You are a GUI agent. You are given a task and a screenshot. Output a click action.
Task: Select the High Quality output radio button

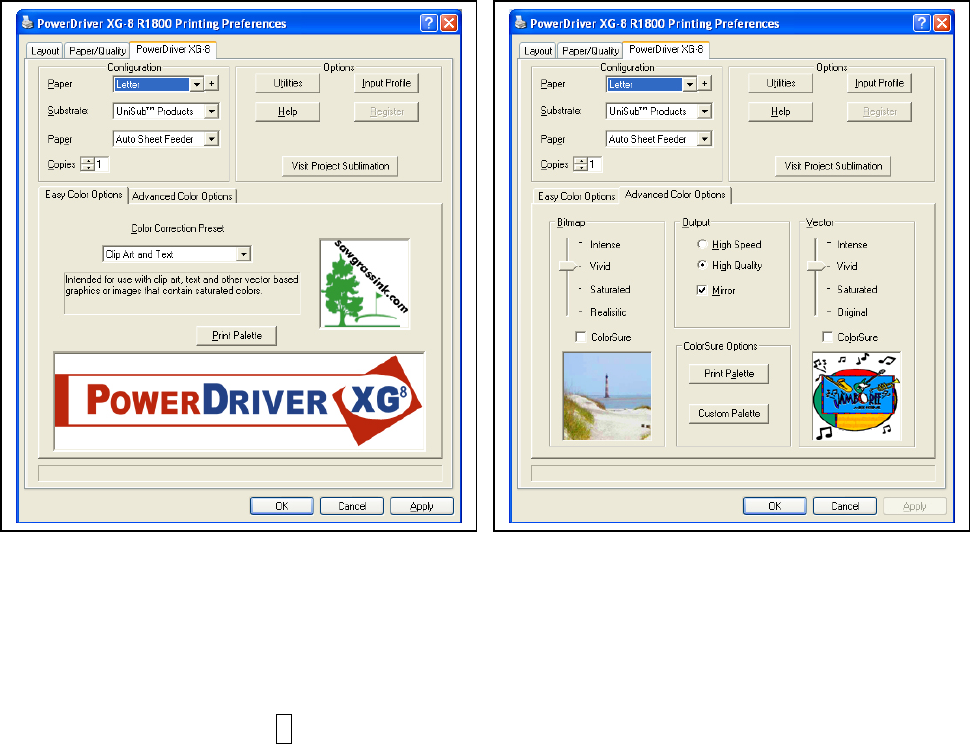pyautogui.click(x=702, y=265)
